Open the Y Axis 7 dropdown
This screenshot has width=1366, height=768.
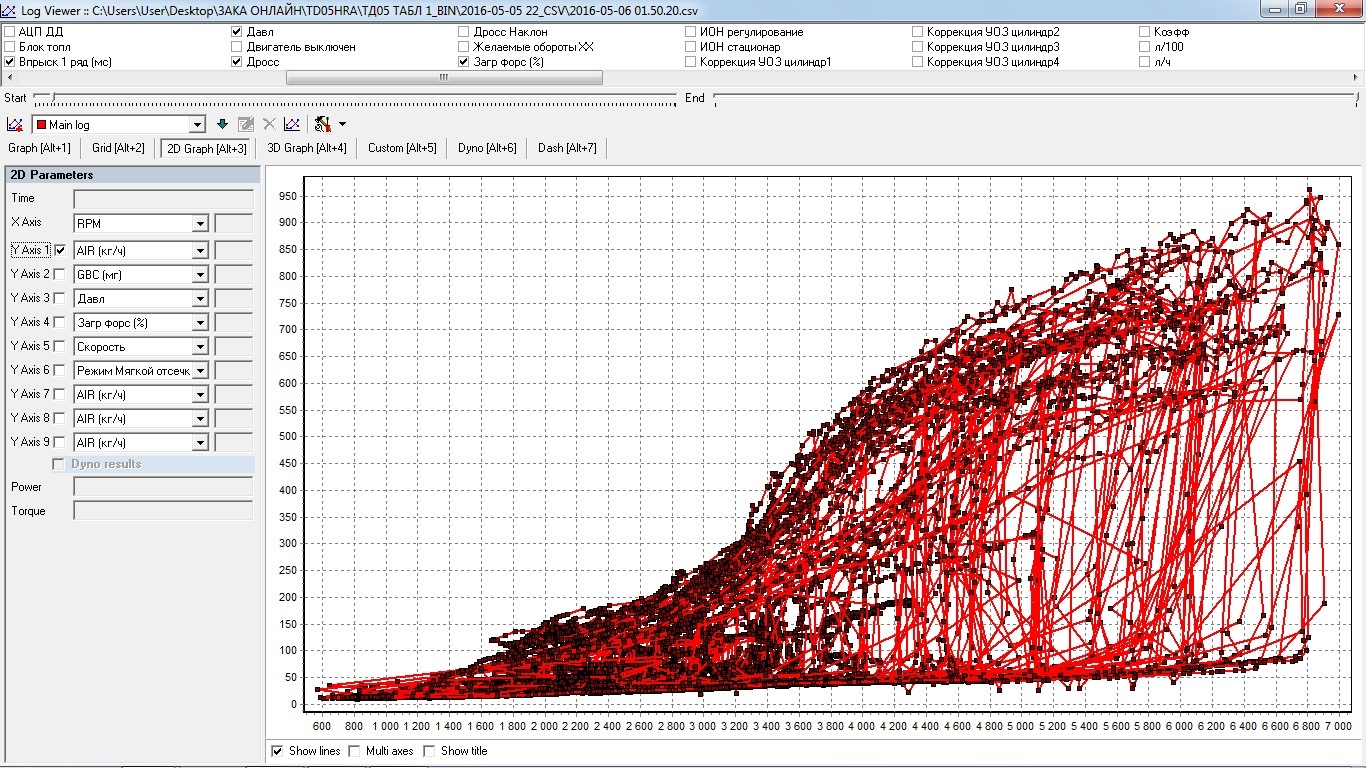click(x=200, y=395)
